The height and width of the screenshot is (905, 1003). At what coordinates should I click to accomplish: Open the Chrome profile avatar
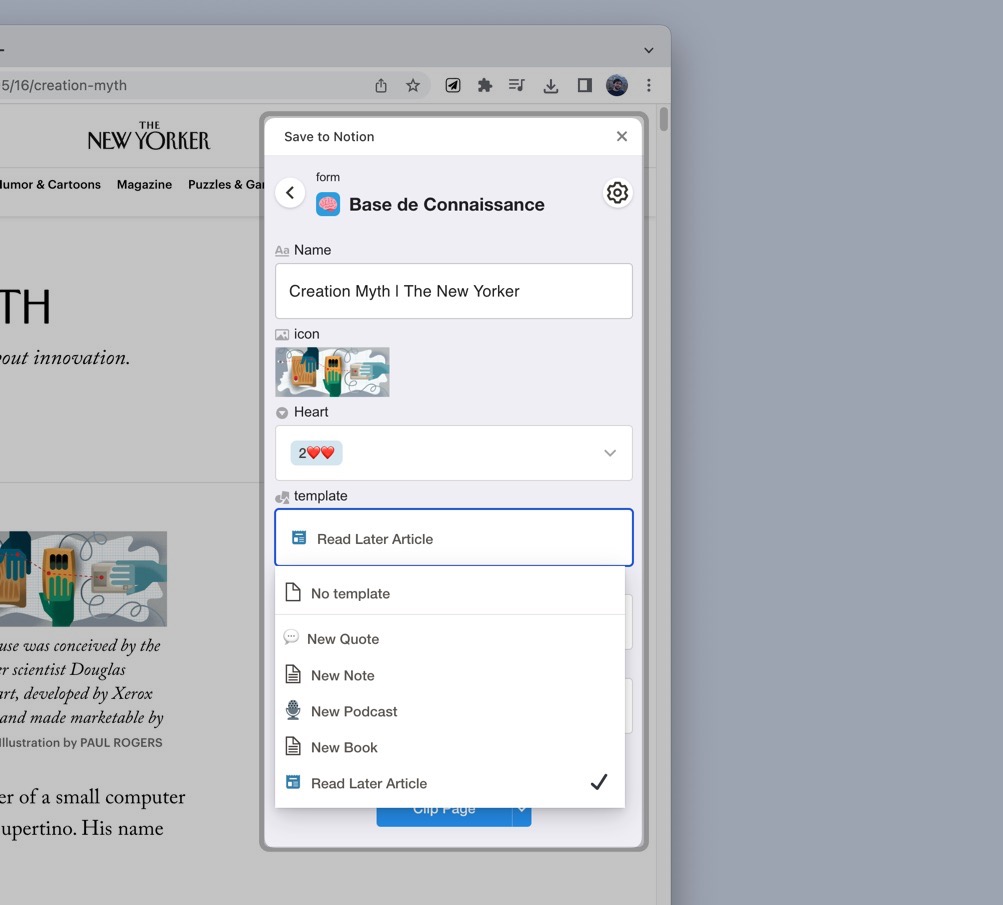(617, 85)
